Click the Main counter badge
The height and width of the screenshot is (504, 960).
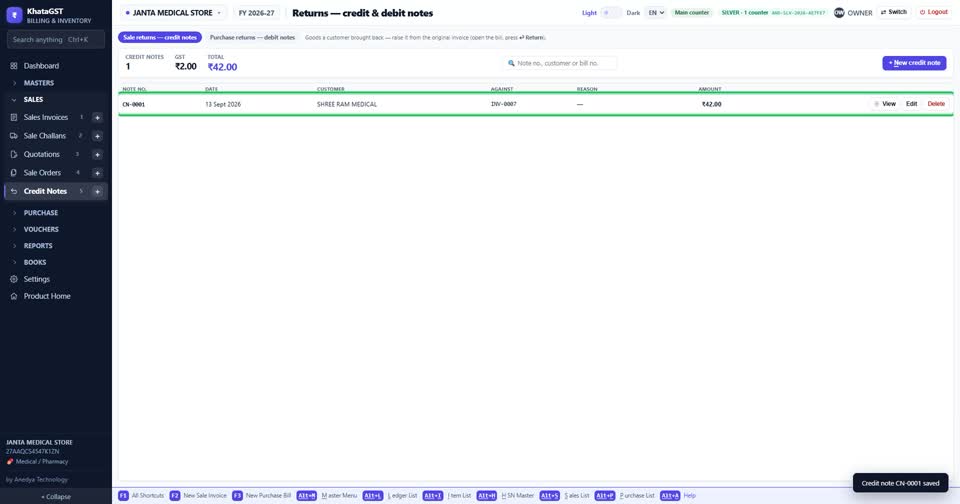click(692, 12)
